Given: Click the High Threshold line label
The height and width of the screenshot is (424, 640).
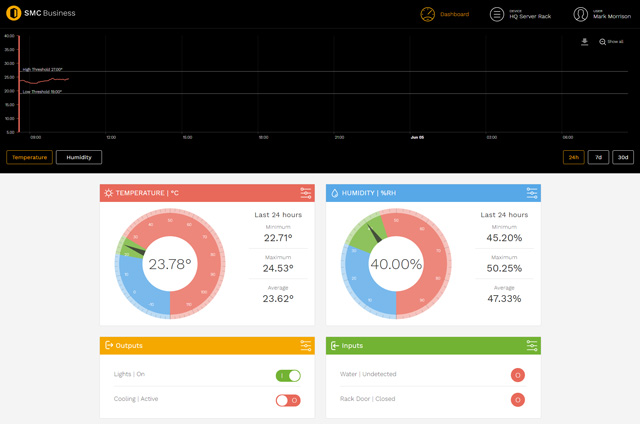Looking at the screenshot, I should point(42,69).
